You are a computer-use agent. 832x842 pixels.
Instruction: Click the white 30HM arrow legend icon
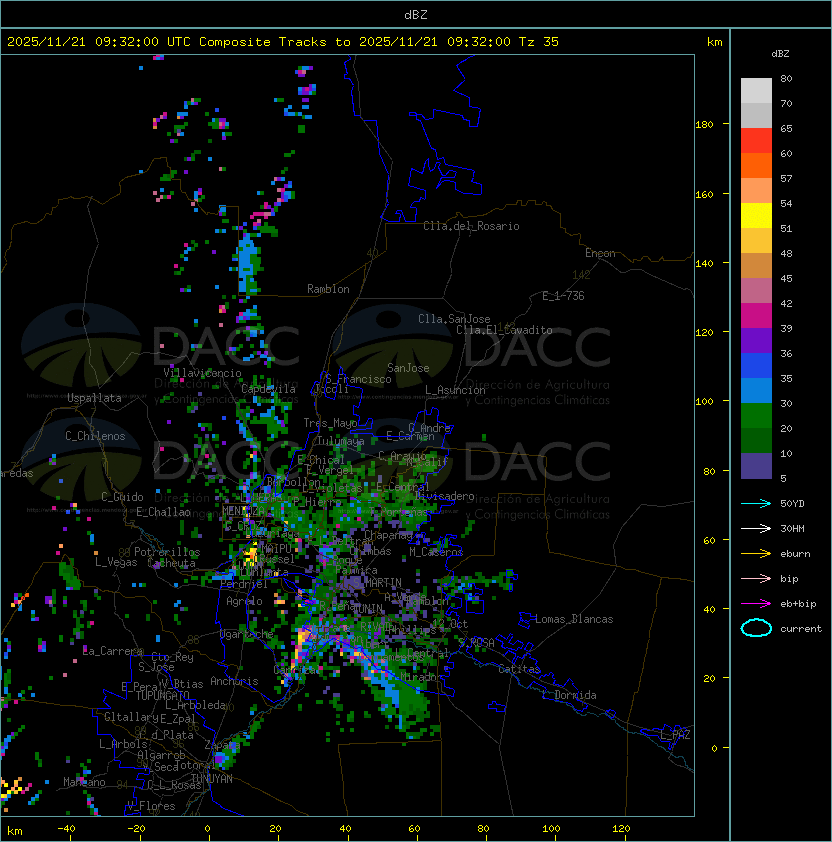(756, 528)
